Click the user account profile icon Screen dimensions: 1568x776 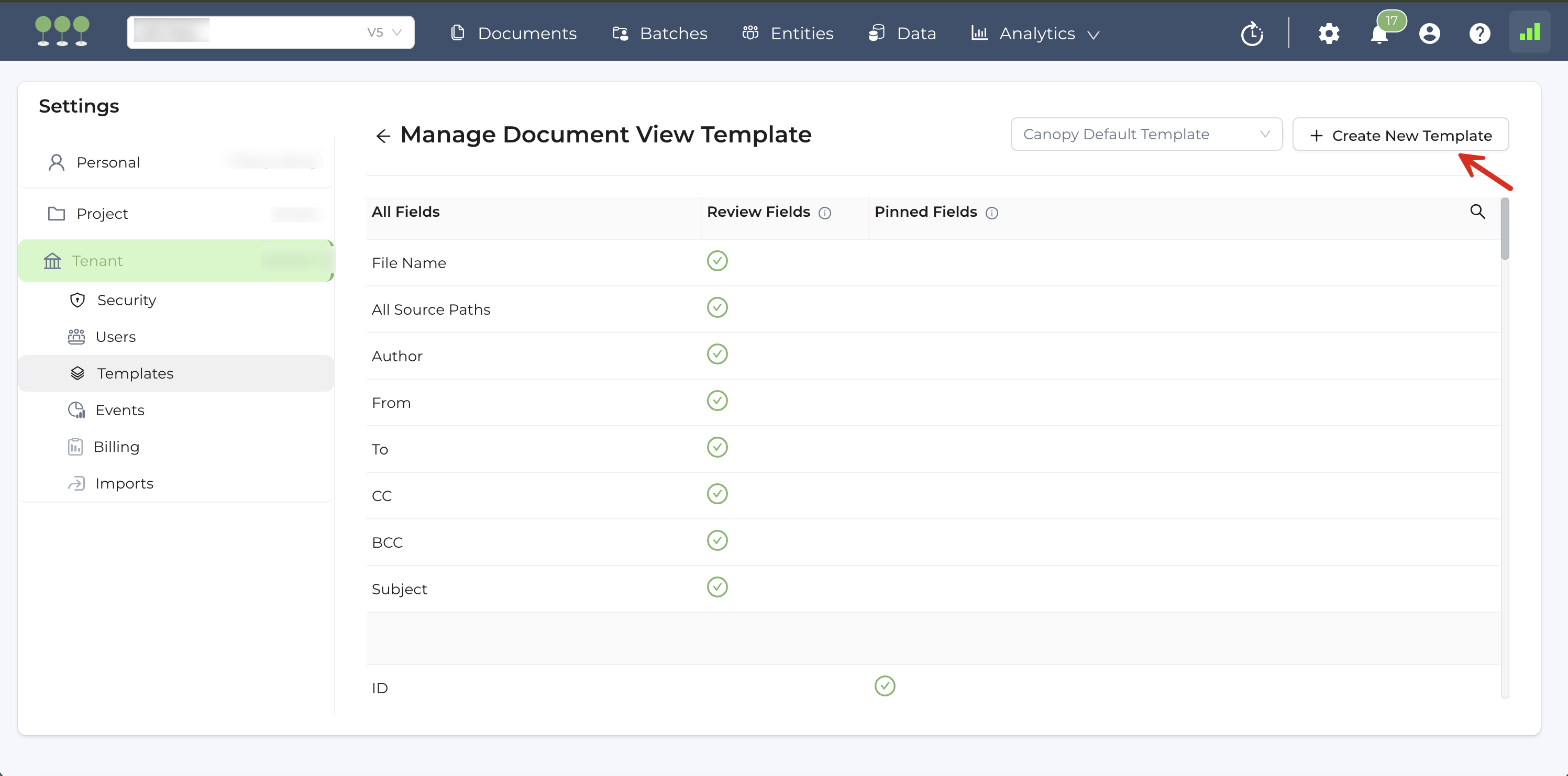1430,34
